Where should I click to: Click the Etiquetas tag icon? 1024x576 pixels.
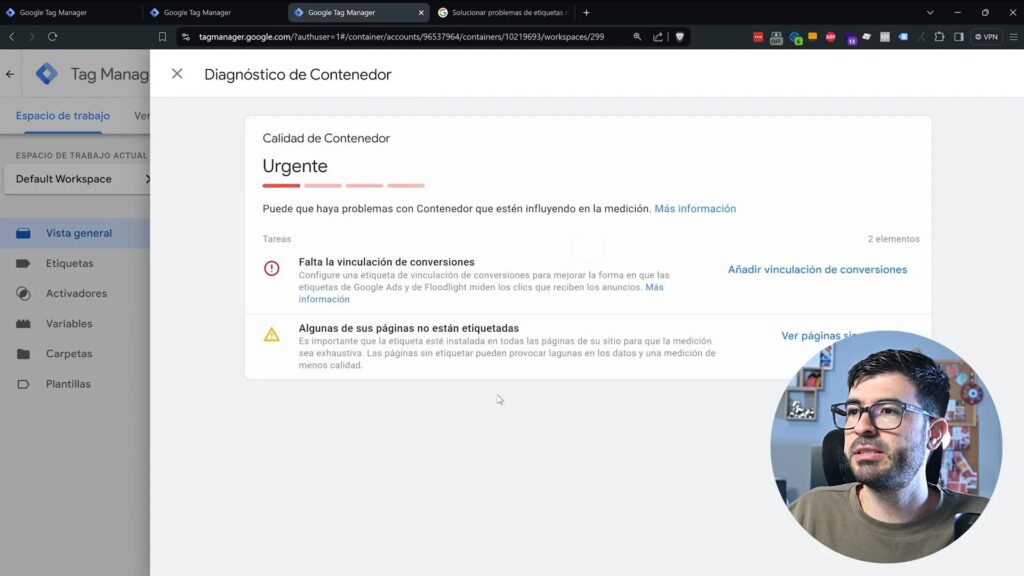pos(24,263)
